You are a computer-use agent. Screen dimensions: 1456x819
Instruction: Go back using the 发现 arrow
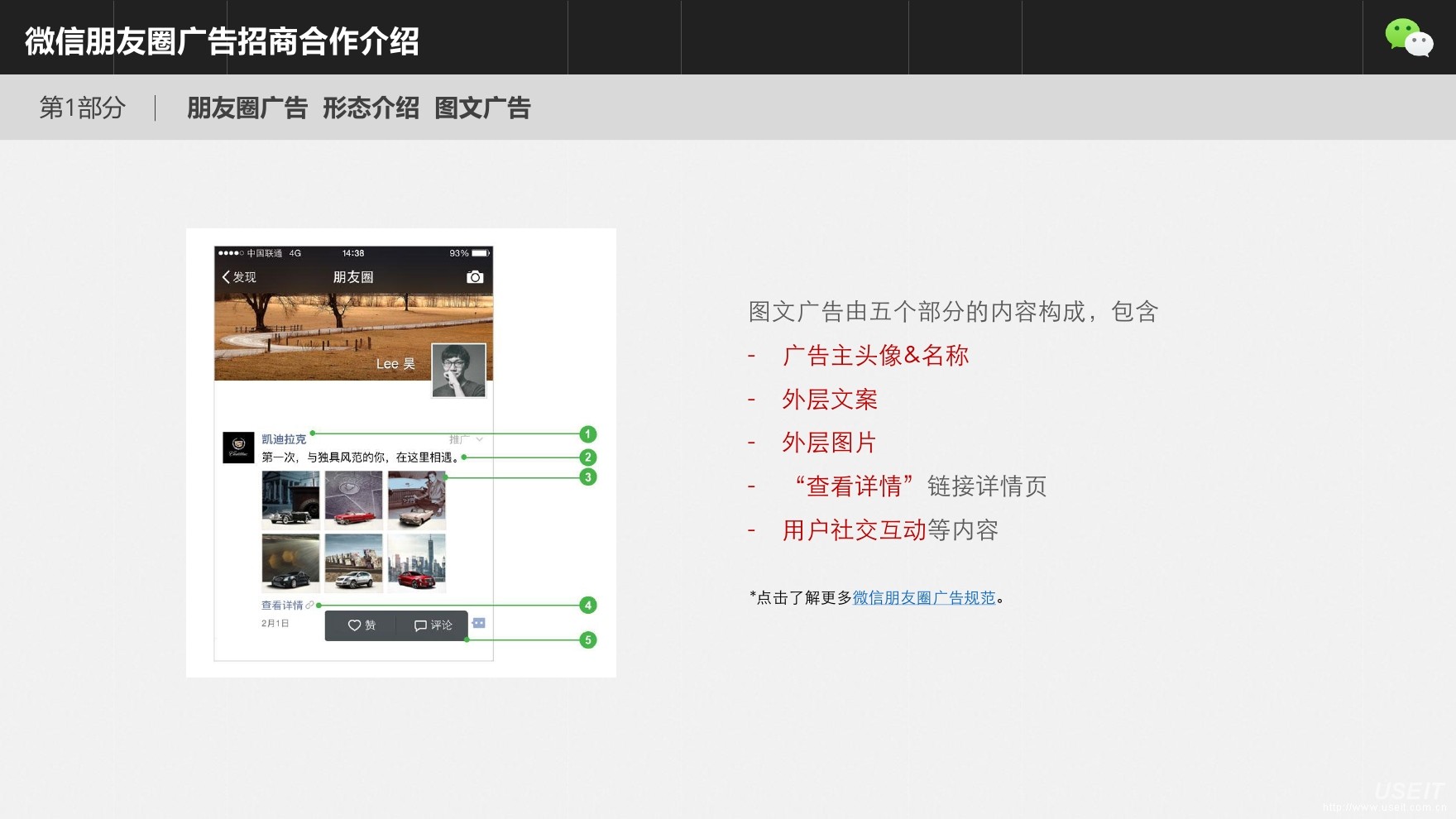click(x=238, y=277)
